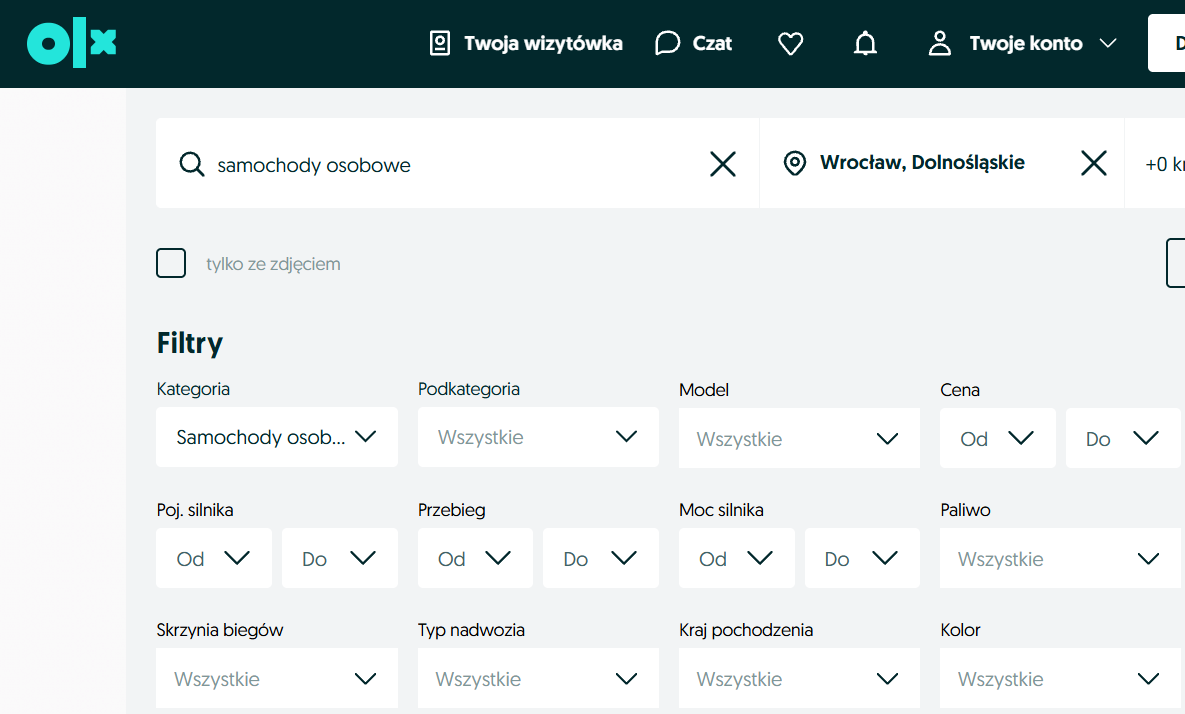Open the Skrzynia biegów dropdown

(277, 678)
